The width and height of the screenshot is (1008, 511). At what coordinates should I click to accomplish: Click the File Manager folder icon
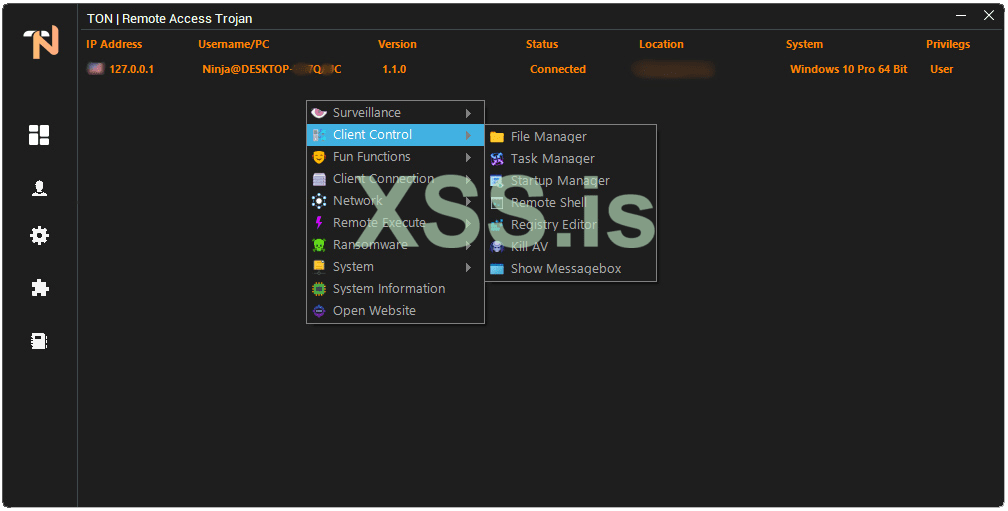[x=497, y=137]
